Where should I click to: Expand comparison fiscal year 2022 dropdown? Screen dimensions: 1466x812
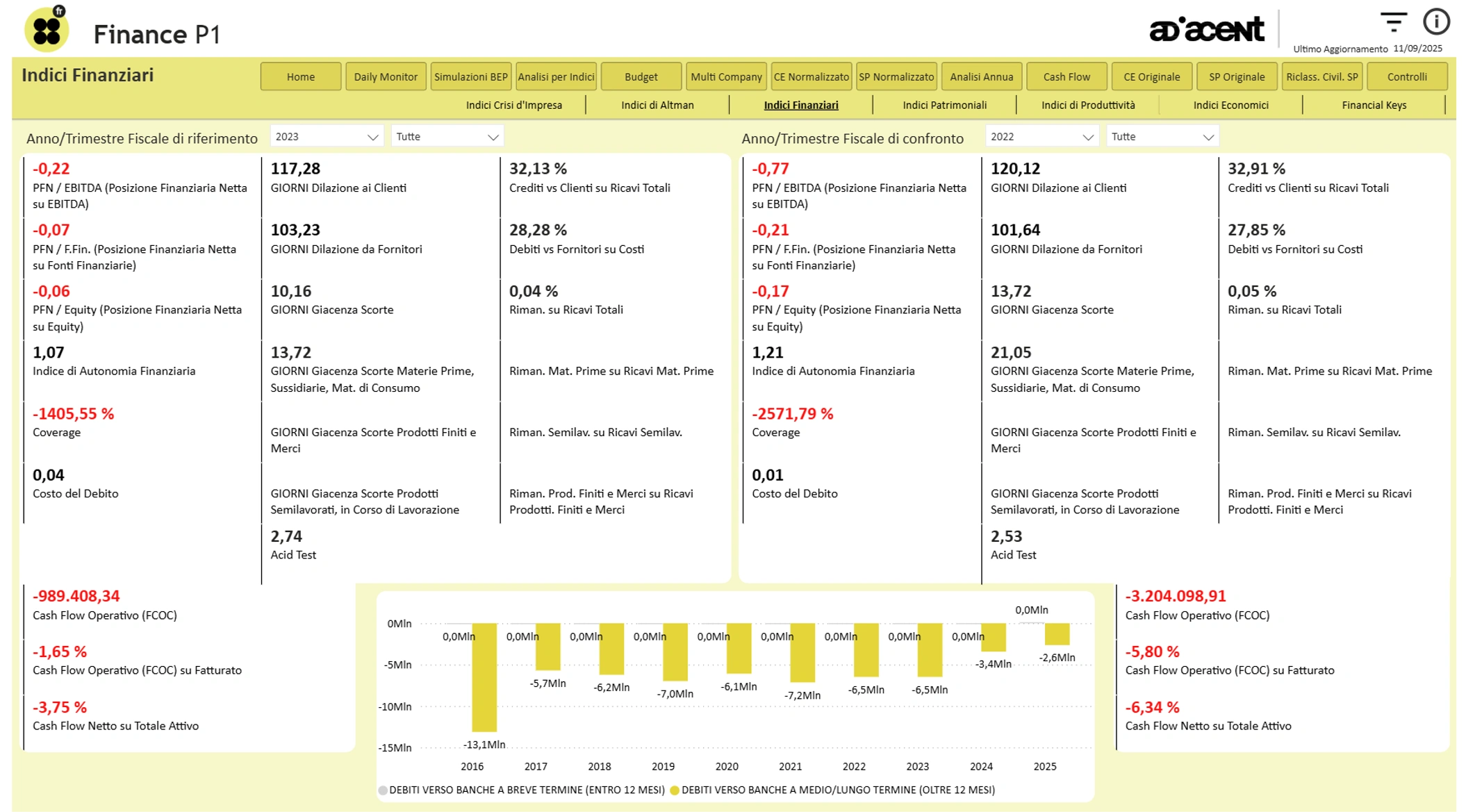click(1087, 137)
